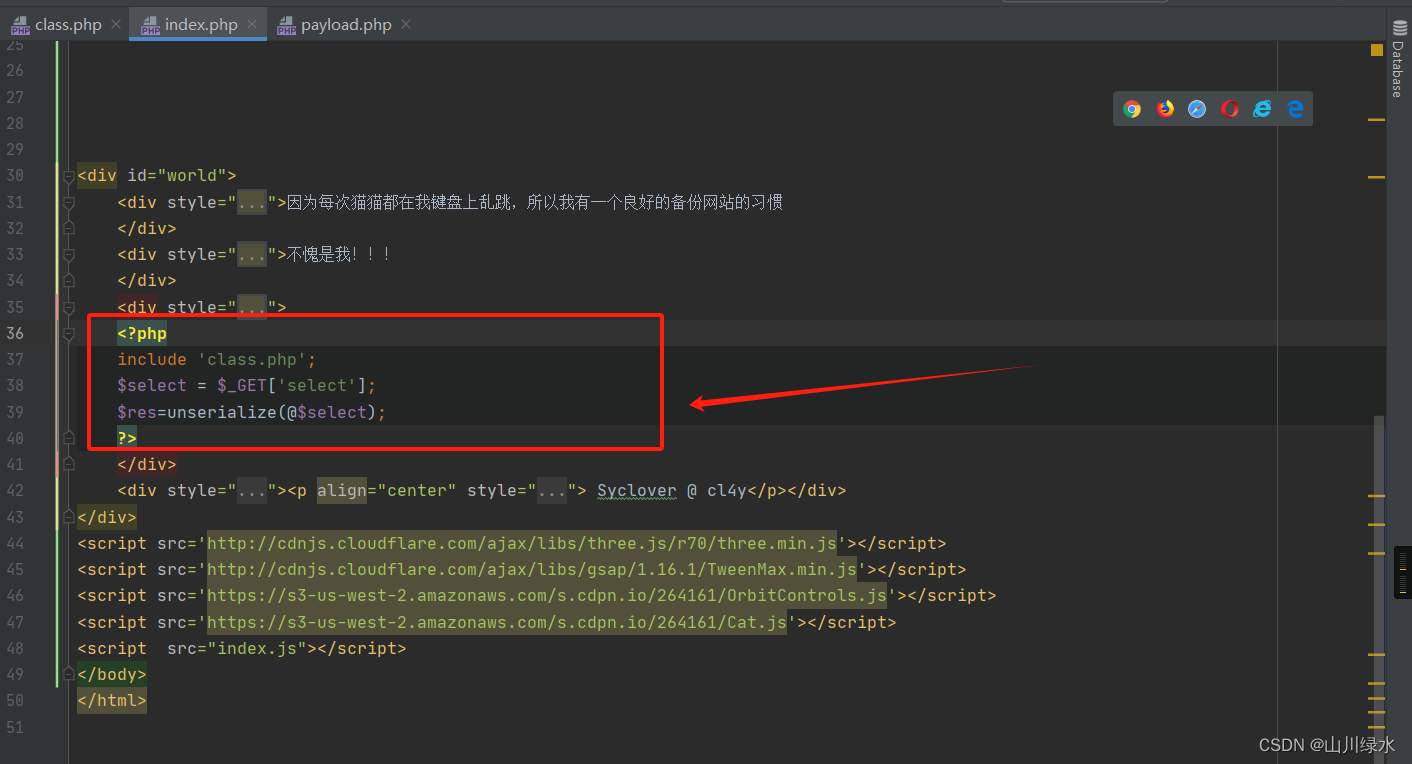Open the OrbitControls.js script URL
Viewport: 1412px width, 764px height.
pyautogui.click(x=547, y=596)
